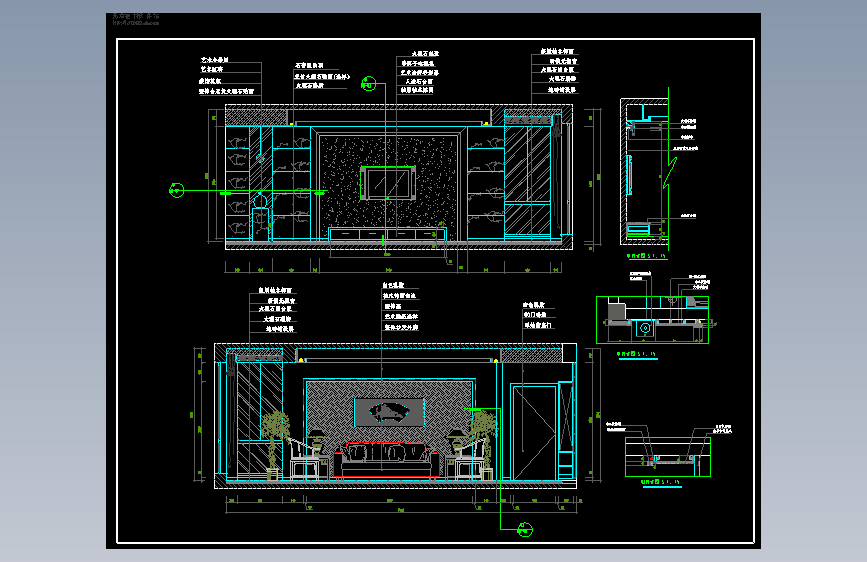Select the arched niche in upper elevation
The width and height of the screenshot is (867, 562).
260,216
